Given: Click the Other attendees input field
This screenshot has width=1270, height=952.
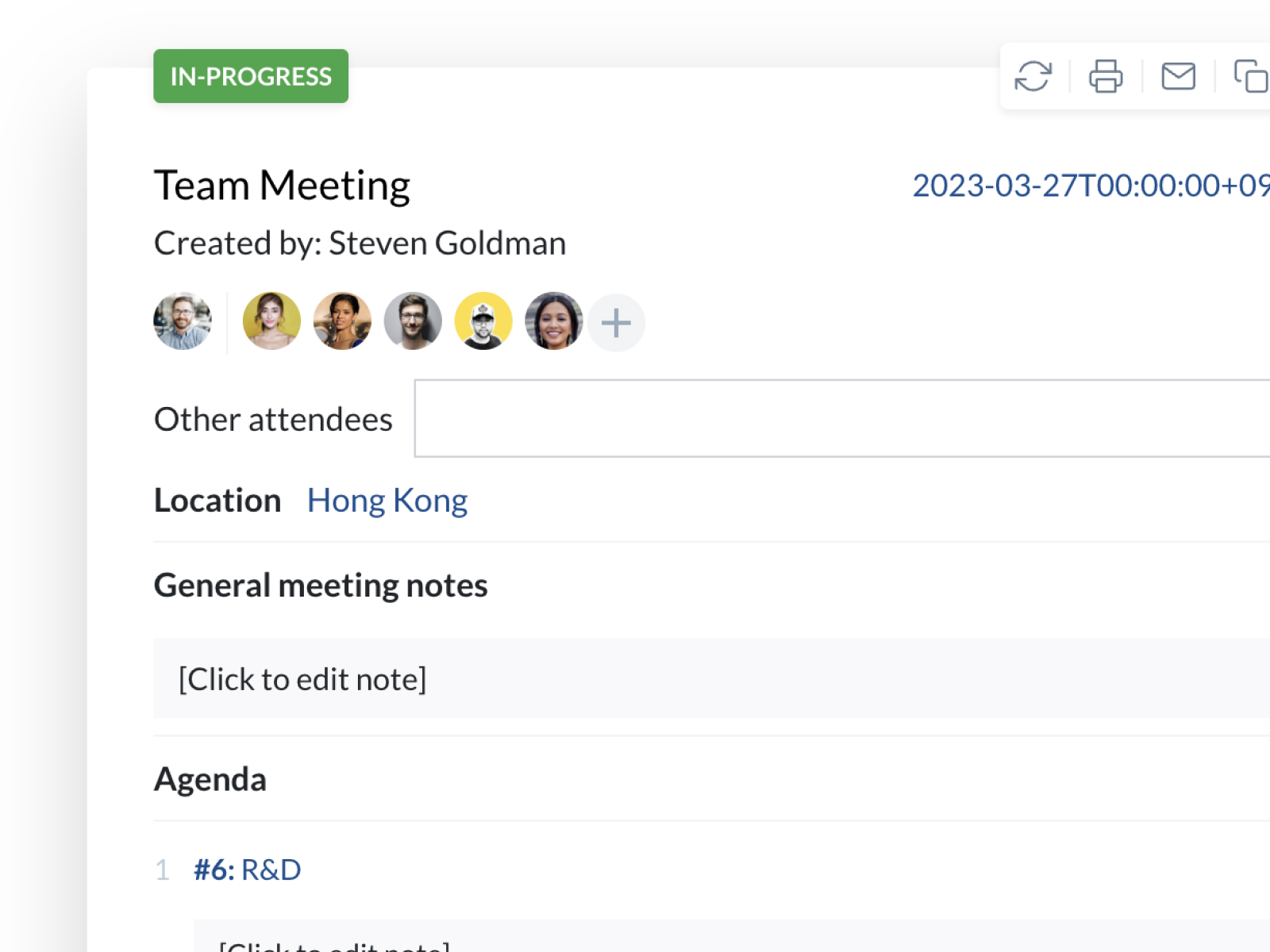Looking at the screenshot, I should coord(841,418).
